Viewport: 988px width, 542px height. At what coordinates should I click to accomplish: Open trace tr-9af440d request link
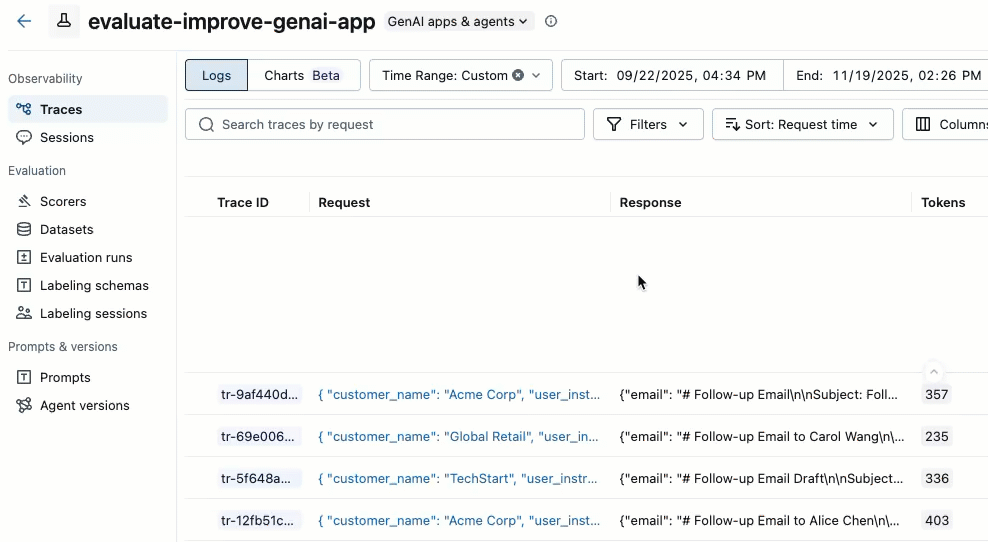pos(458,395)
